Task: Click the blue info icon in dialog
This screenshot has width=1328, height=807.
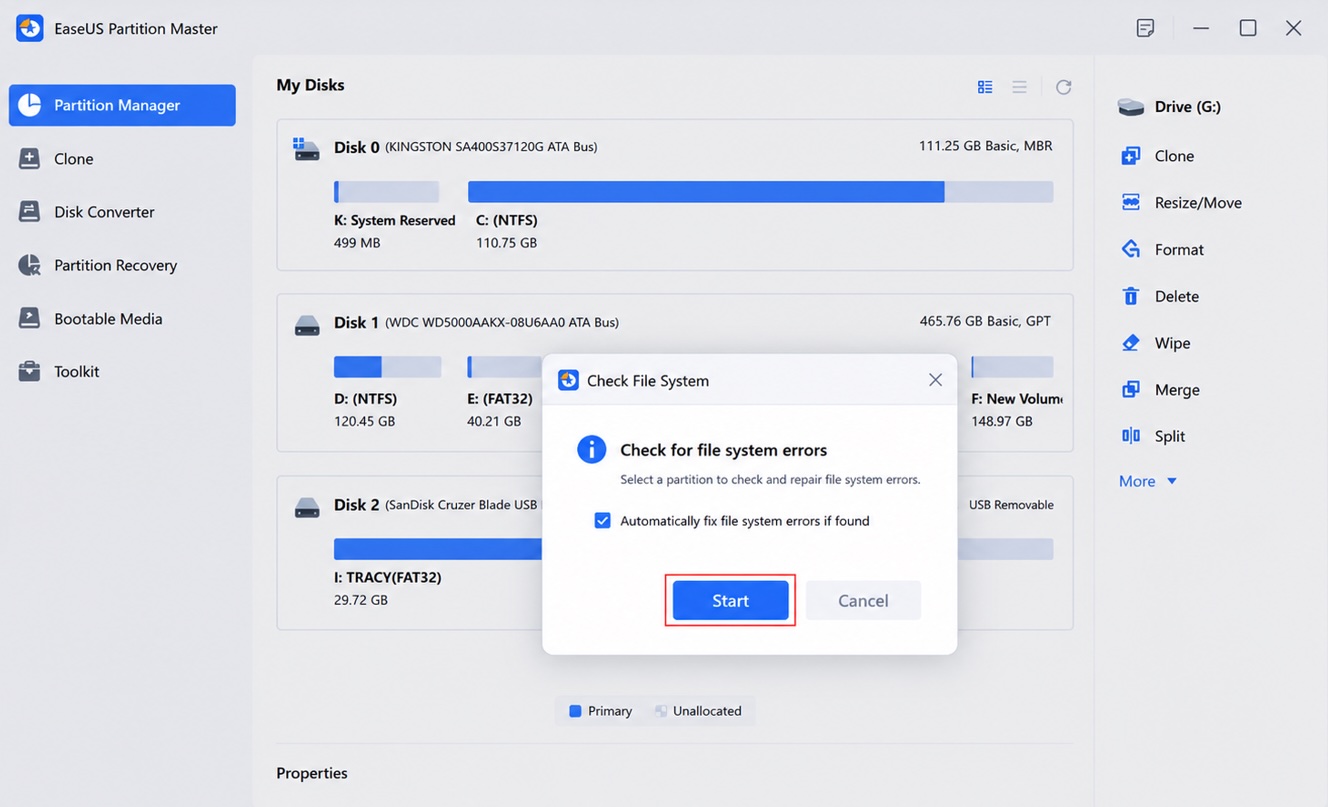Action: coord(592,450)
